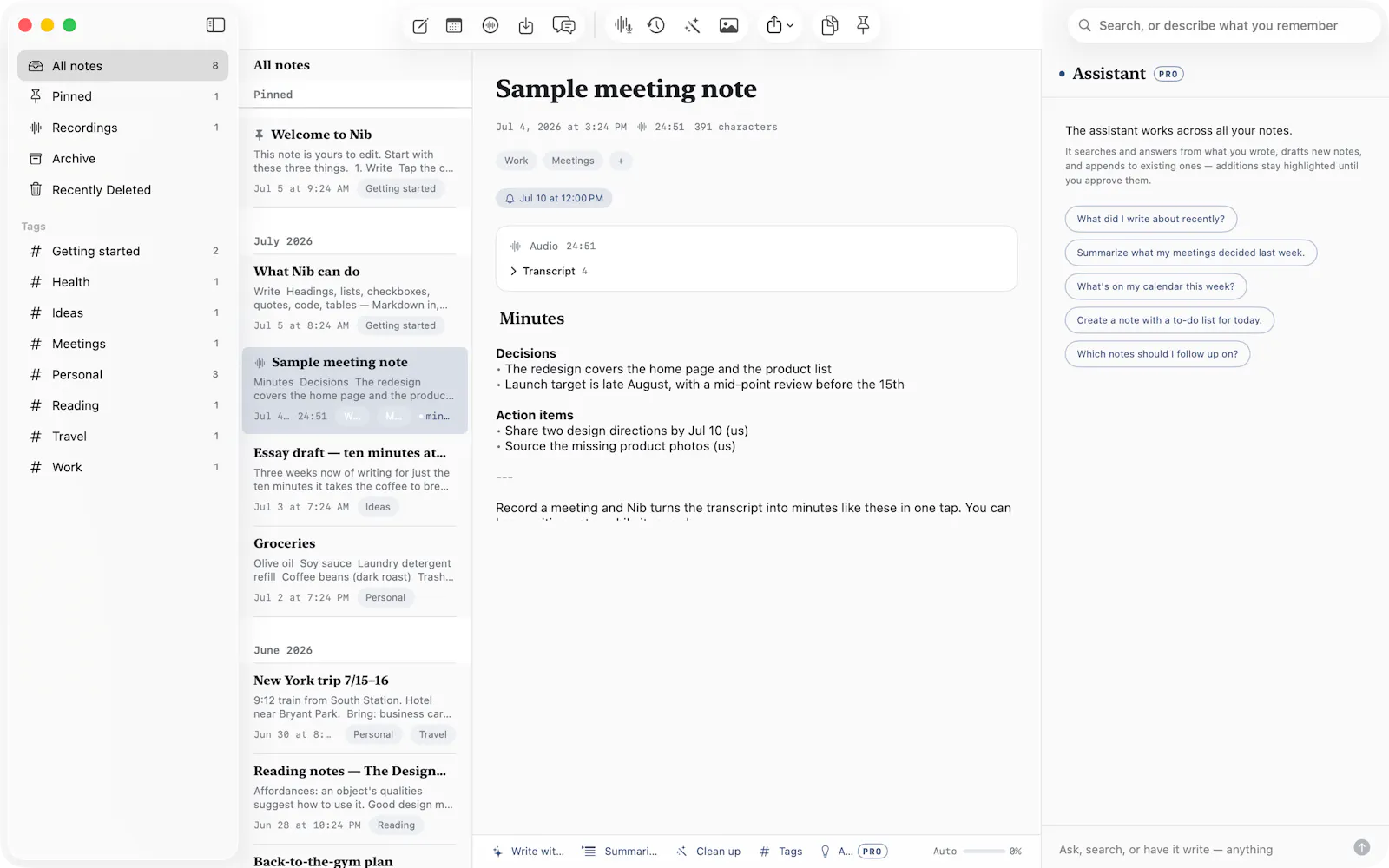Click the Search or describe field
Viewport: 1389px width, 868px height.
(x=1224, y=25)
